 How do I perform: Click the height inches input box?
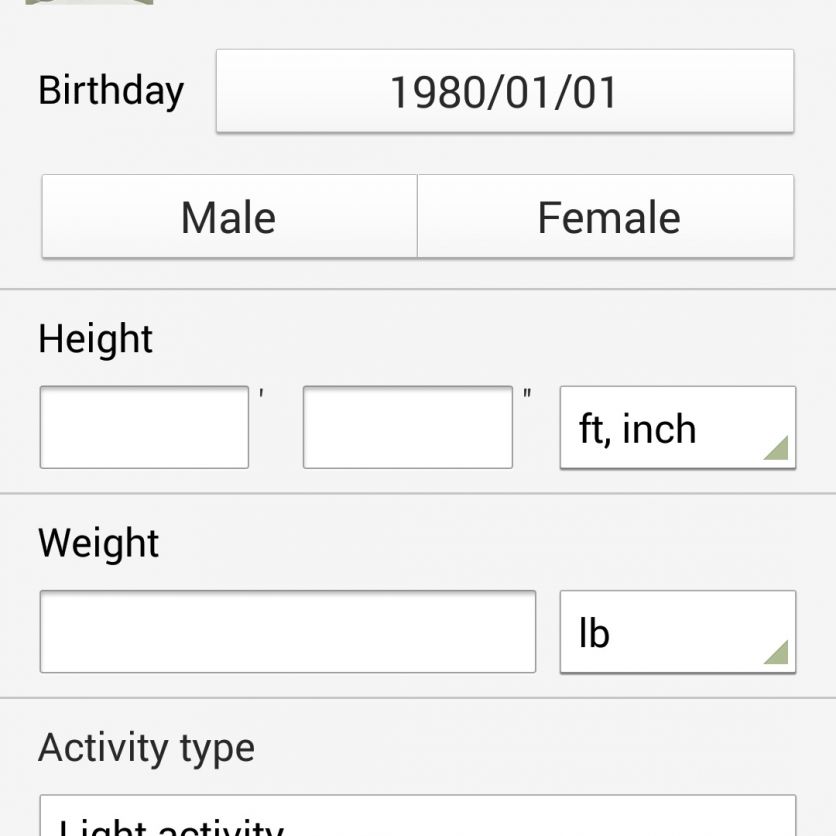click(x=407, y=427)
